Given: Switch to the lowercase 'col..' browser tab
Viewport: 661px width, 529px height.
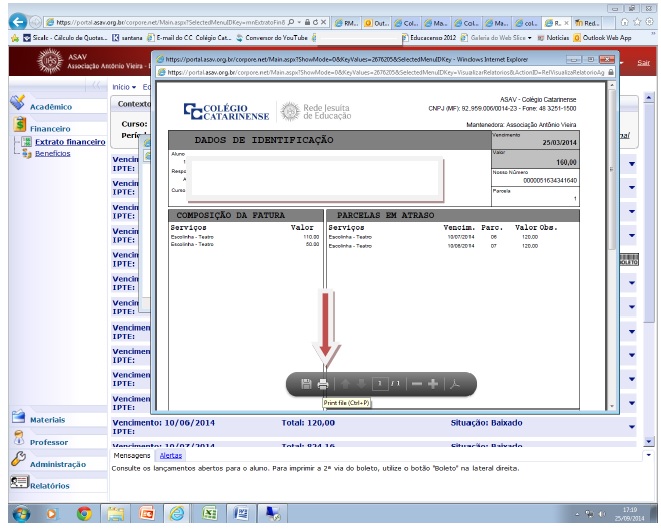Looking at the screenshot, I should [527, 23].
